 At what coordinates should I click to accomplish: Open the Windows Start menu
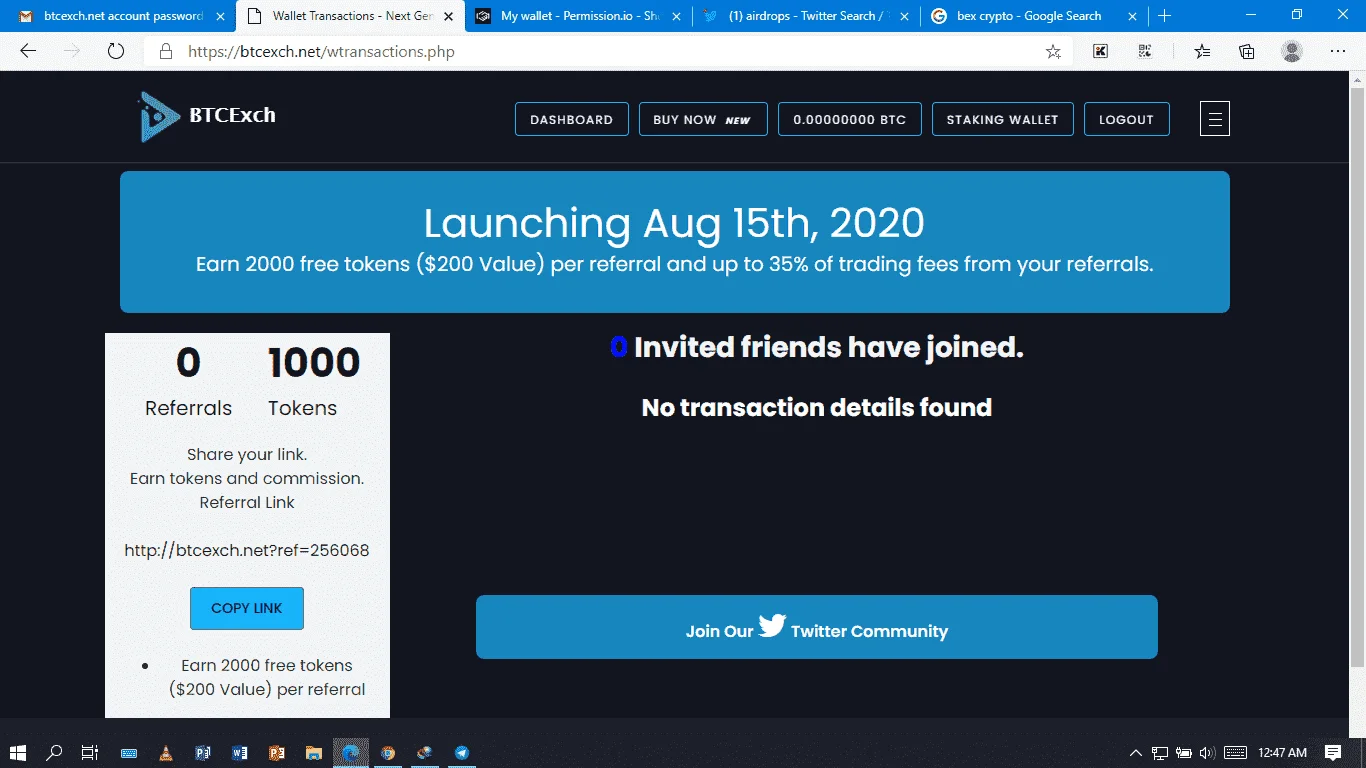click(x=18, y=752)
